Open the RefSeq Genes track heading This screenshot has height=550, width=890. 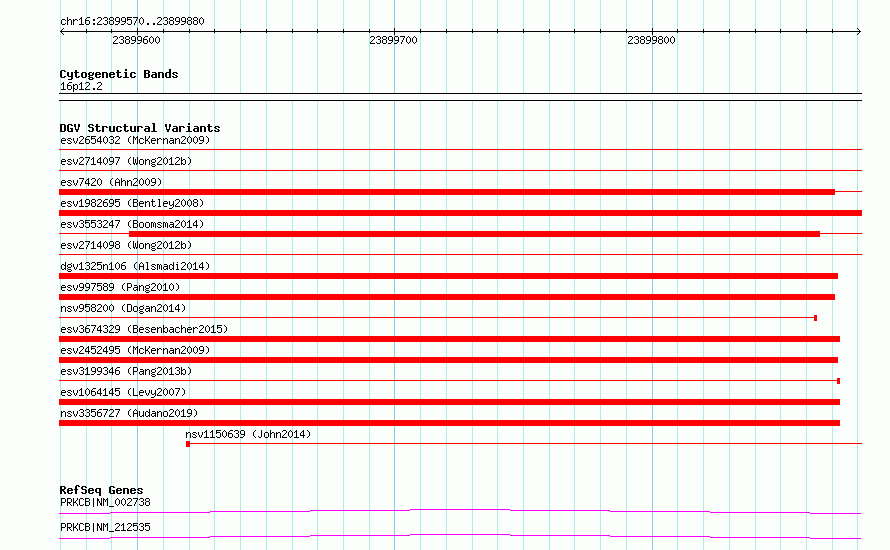click(102, 490)
